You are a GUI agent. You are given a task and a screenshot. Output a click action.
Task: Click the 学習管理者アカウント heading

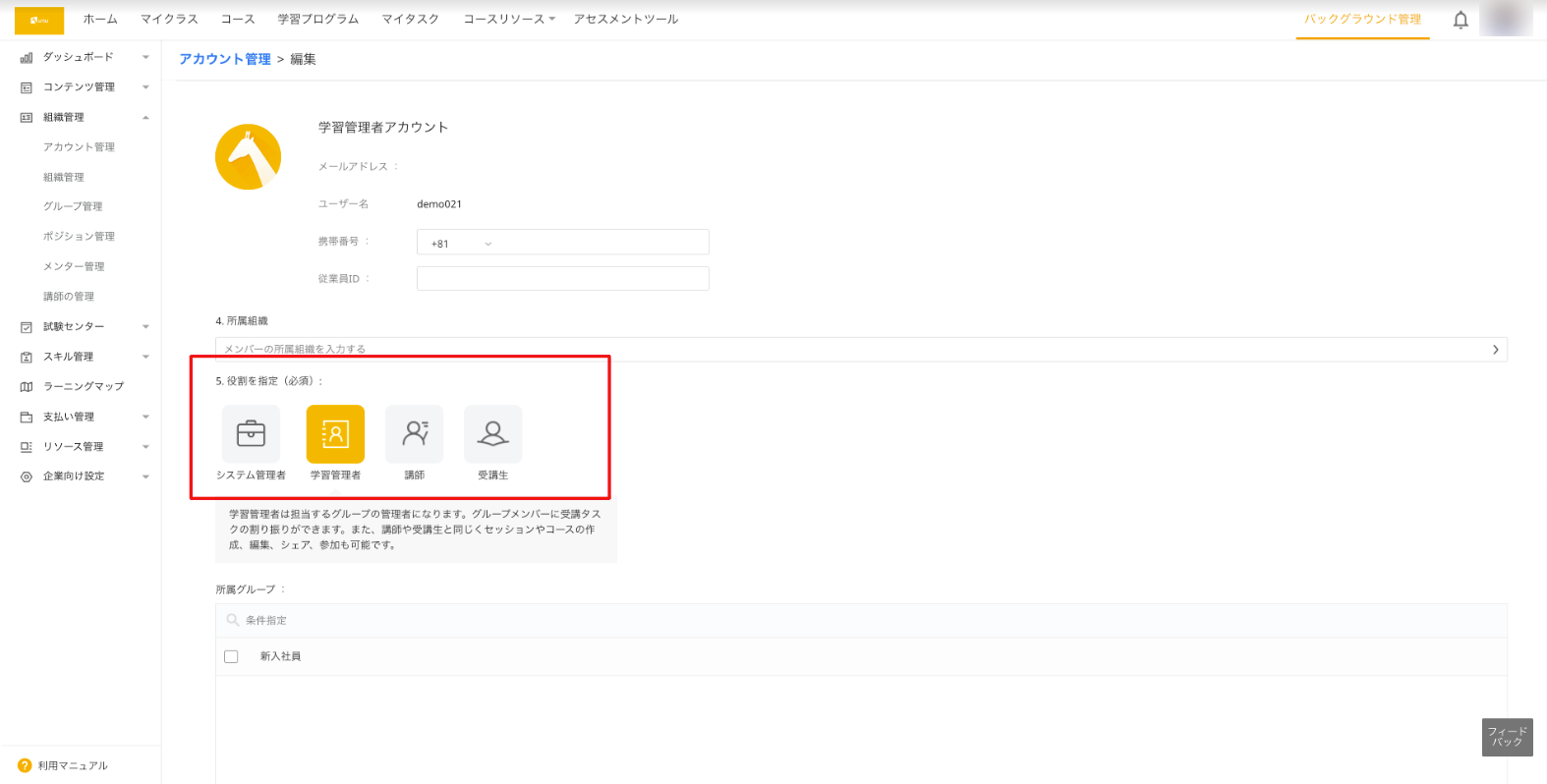pyautogui.click(x=383, y=128)
